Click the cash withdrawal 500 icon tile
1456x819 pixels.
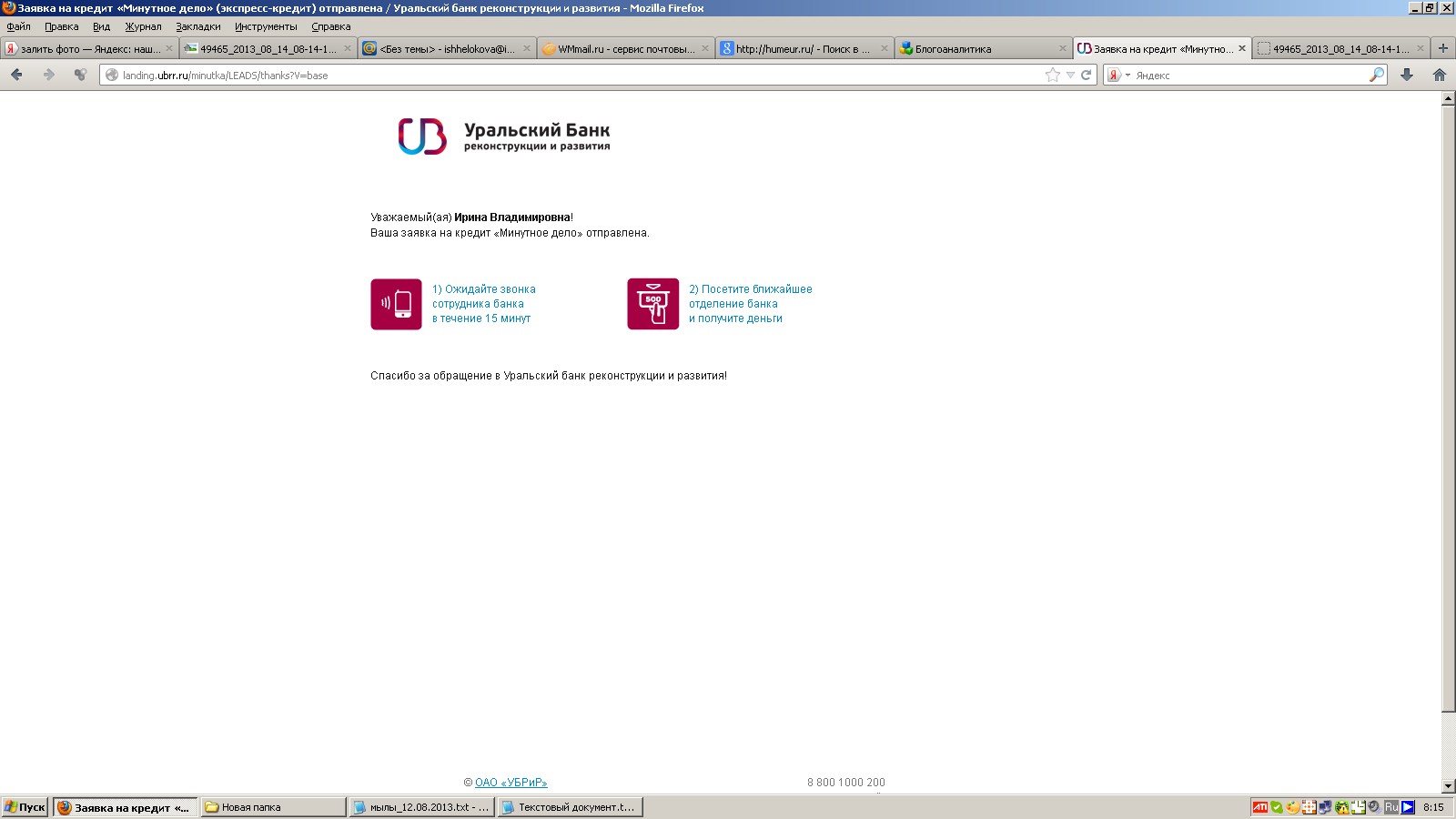tap(652, 304)
